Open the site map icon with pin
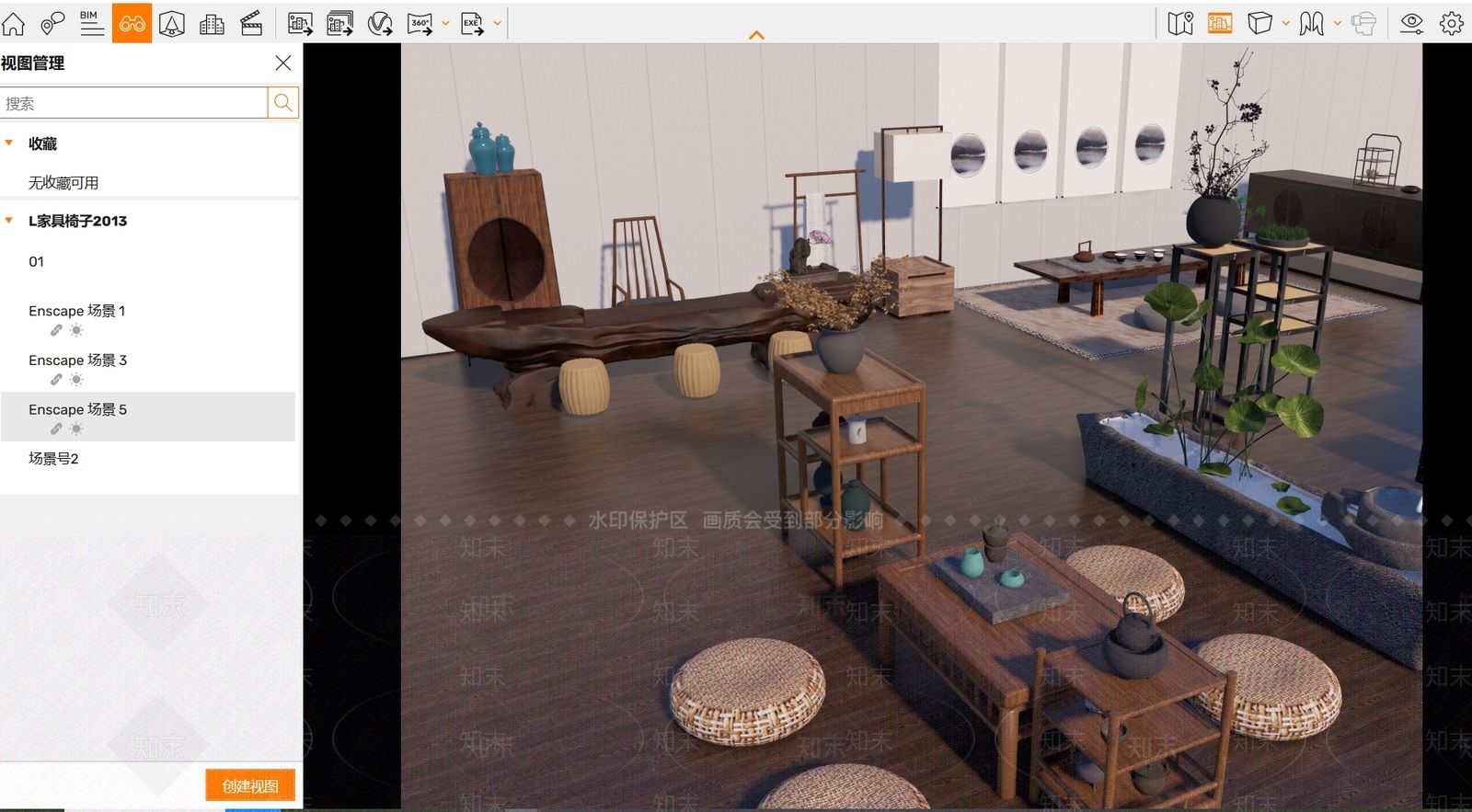This screenshot has width=1472, height=812. 1180,23
